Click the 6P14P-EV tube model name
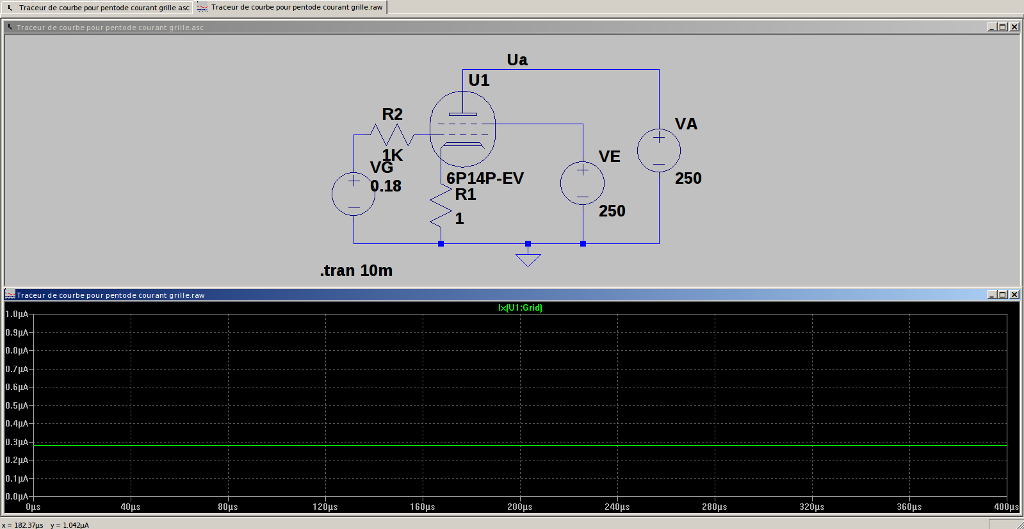 point(485,179)
